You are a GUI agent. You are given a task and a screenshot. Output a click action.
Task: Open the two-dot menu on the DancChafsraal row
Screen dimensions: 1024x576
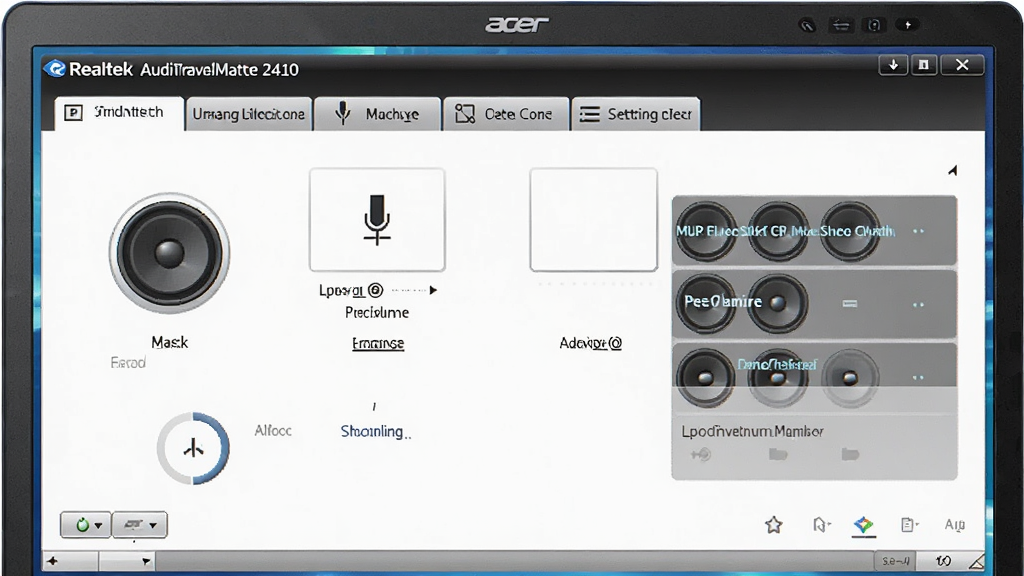918,377
